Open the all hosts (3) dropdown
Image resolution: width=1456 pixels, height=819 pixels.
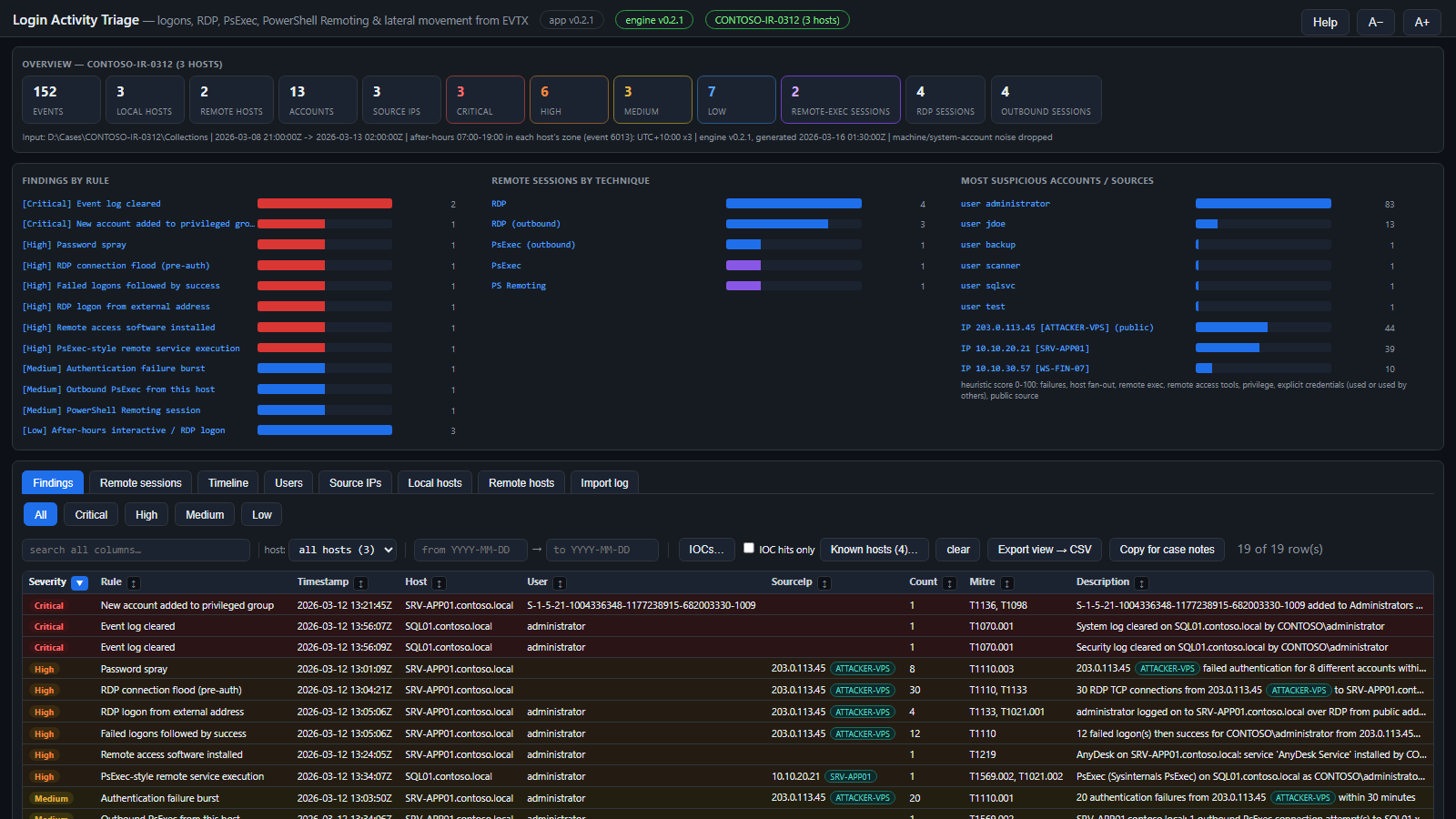[344, 550]
